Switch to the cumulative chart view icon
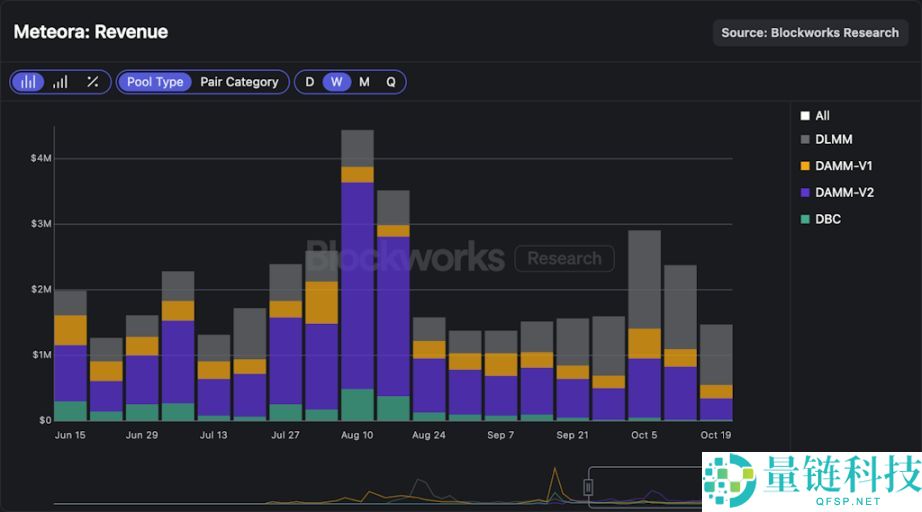The height and width of the screenshot is (512, 922). (x=61, y=82)
